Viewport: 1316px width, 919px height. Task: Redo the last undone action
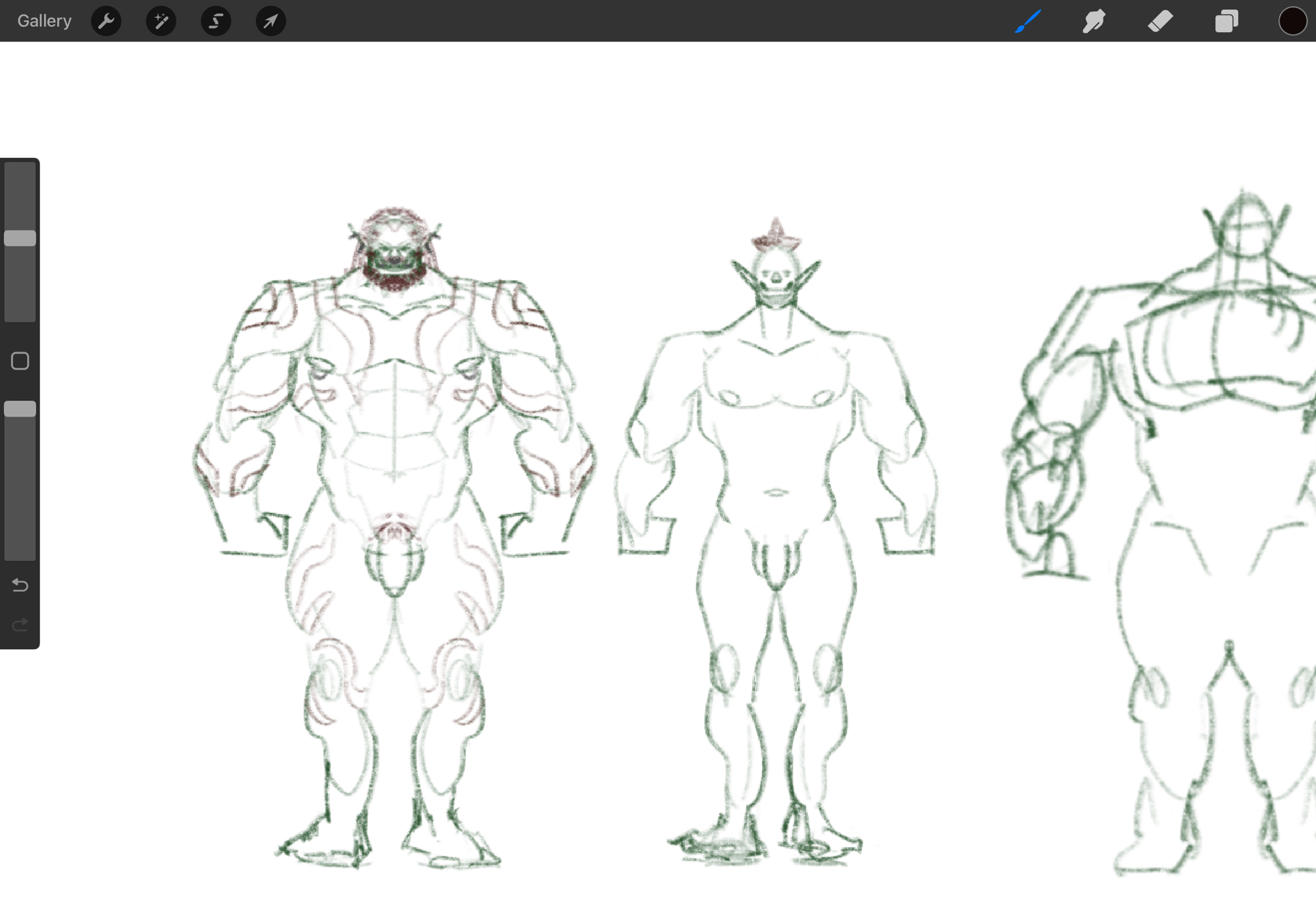(20, 624)
